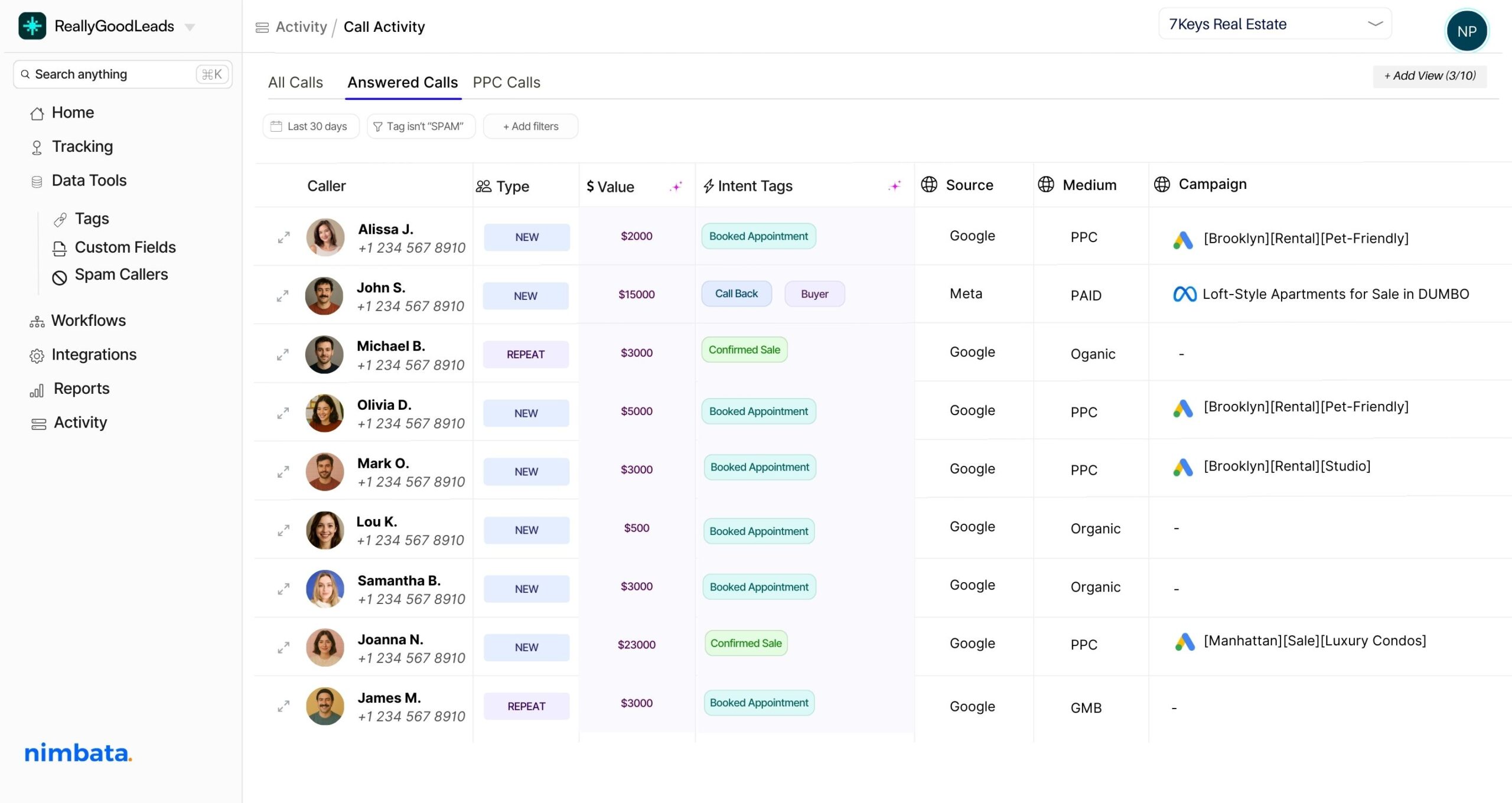This screenshot has width=1512, height=803.
Task: Click the Meta icon beside Loft-Style Apartments campaign
Action: pos(1184,294)
